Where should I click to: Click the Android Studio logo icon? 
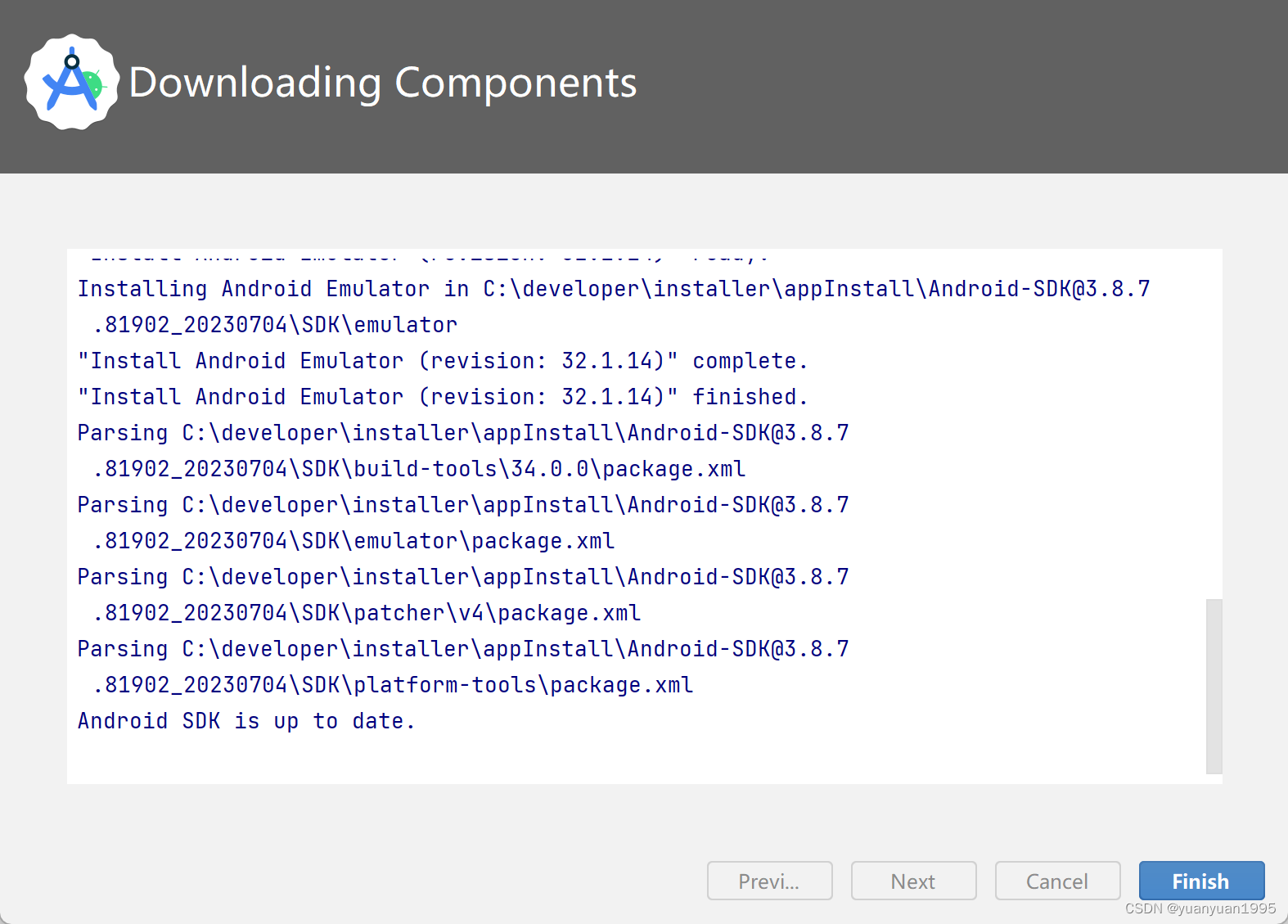tap(72, 82)
